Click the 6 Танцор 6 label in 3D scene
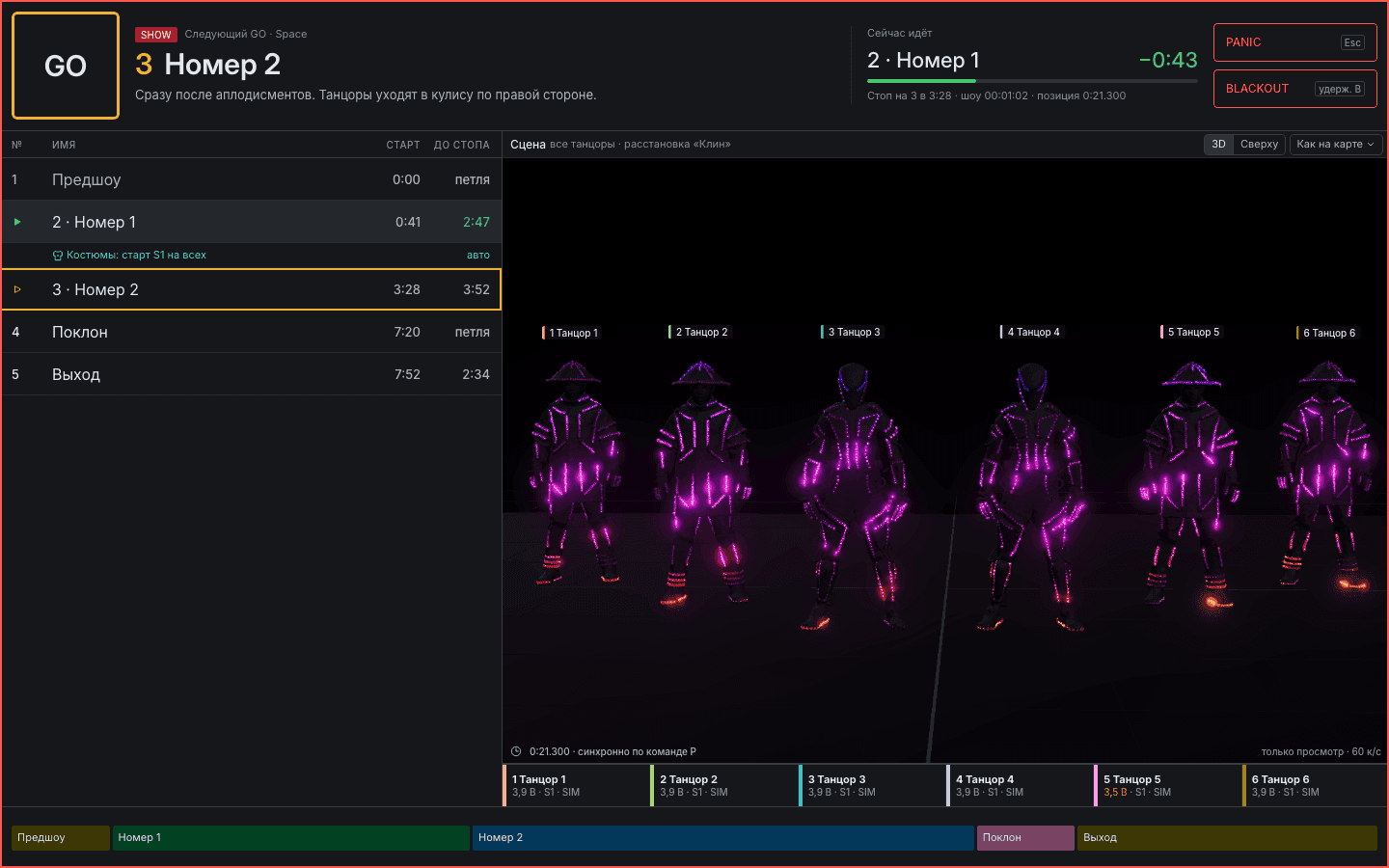This screenshot has height=868, width=1389. [1327, 333]
